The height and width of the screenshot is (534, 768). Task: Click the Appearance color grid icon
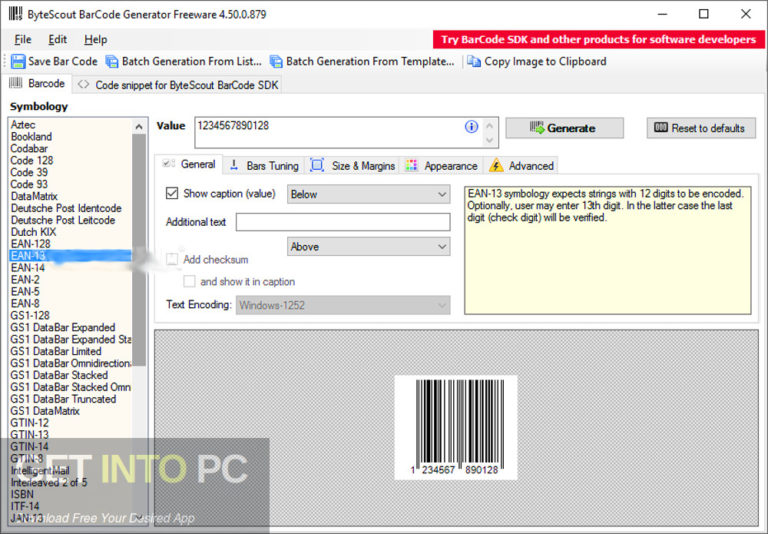tap(411, 166)
